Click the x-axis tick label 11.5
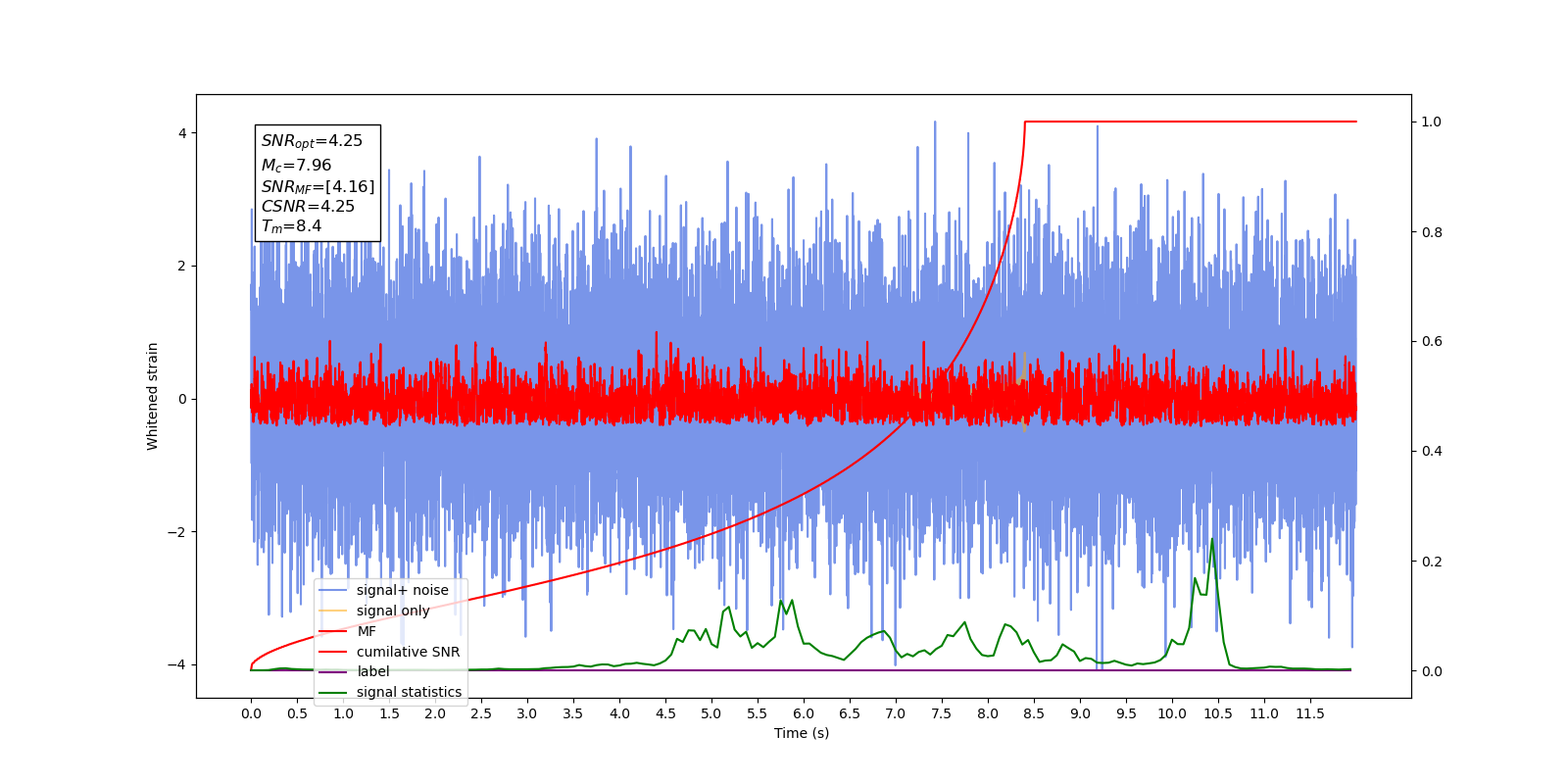This screenshot has width=1568, height=784. click(1310, 713)
